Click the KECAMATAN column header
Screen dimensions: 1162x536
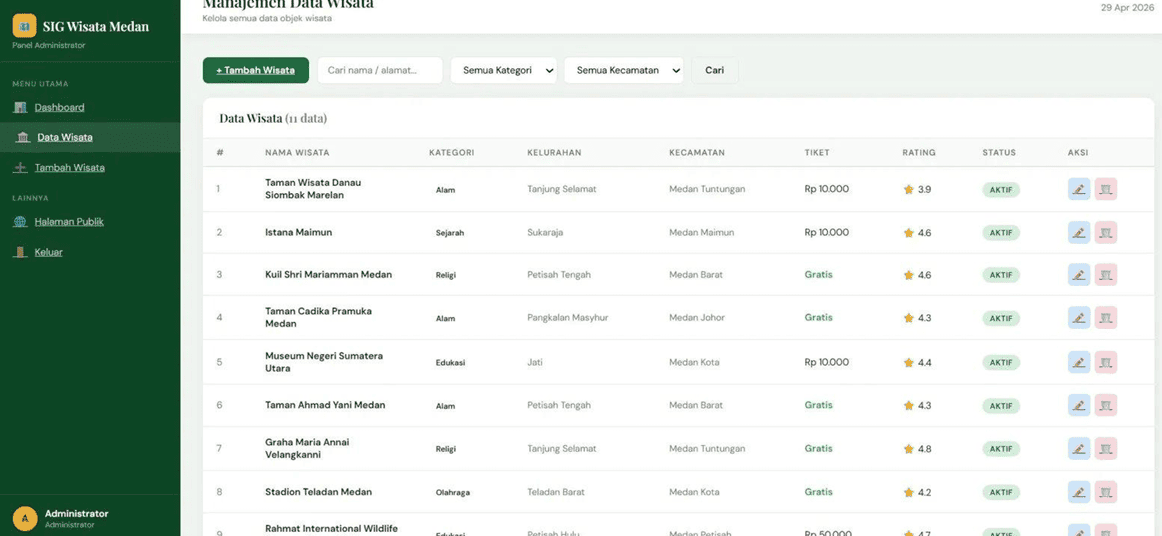click(697, 153)
